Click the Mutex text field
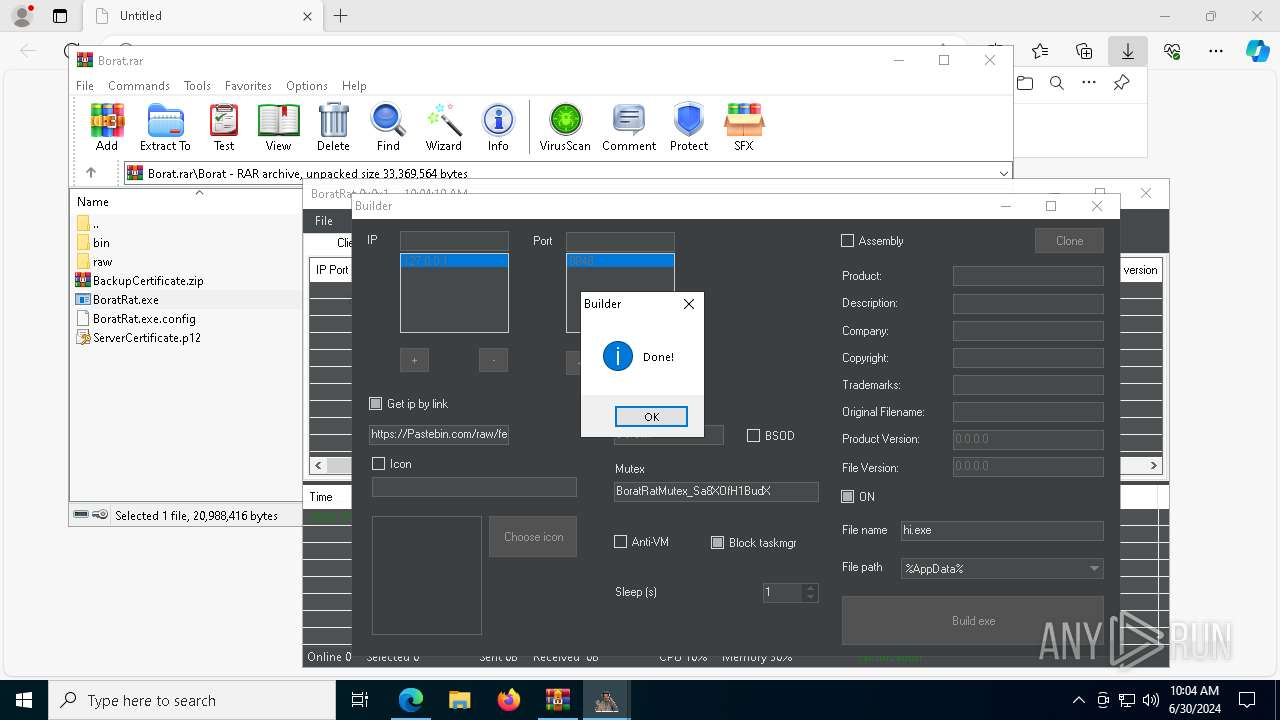Image resolution: width=1280 pixels, height=720 pixels. click(716, 491)
